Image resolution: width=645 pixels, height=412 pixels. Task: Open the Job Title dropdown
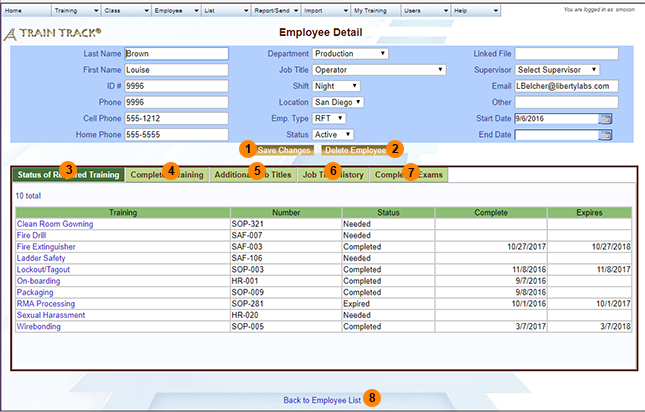tap(378, 70)
